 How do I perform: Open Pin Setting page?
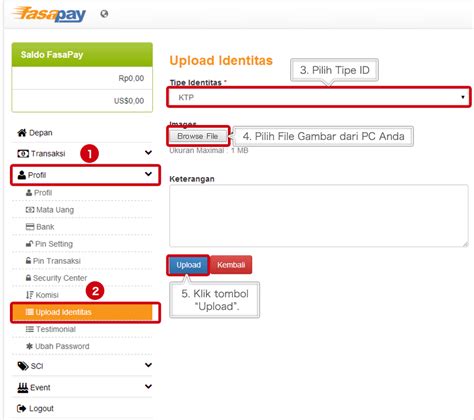pyautogui.click(x=82, y=244)
